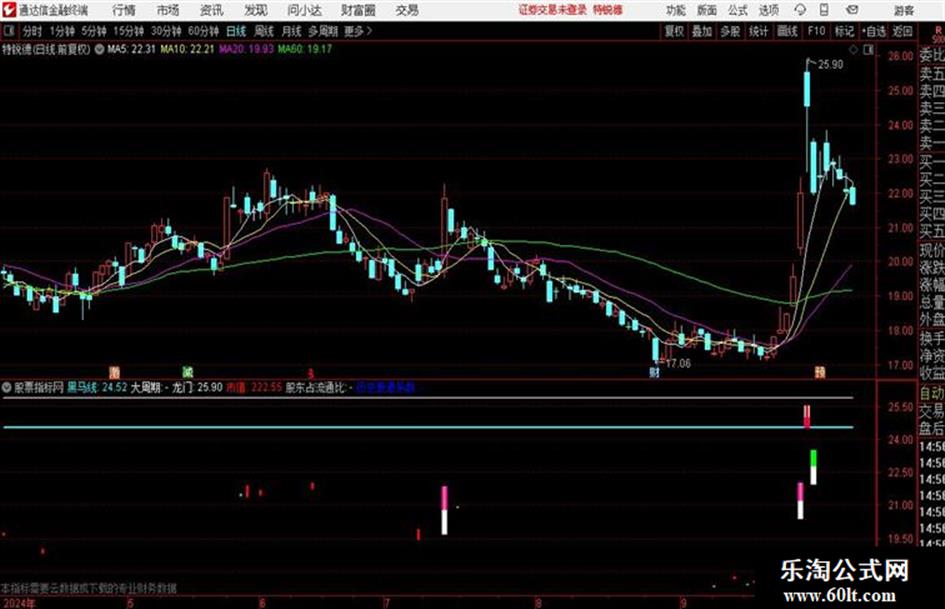Image resolution: width=945 pixels, height=609 pixels.
Task: Open the 版面 menu
Action: (x=706, y=10)
